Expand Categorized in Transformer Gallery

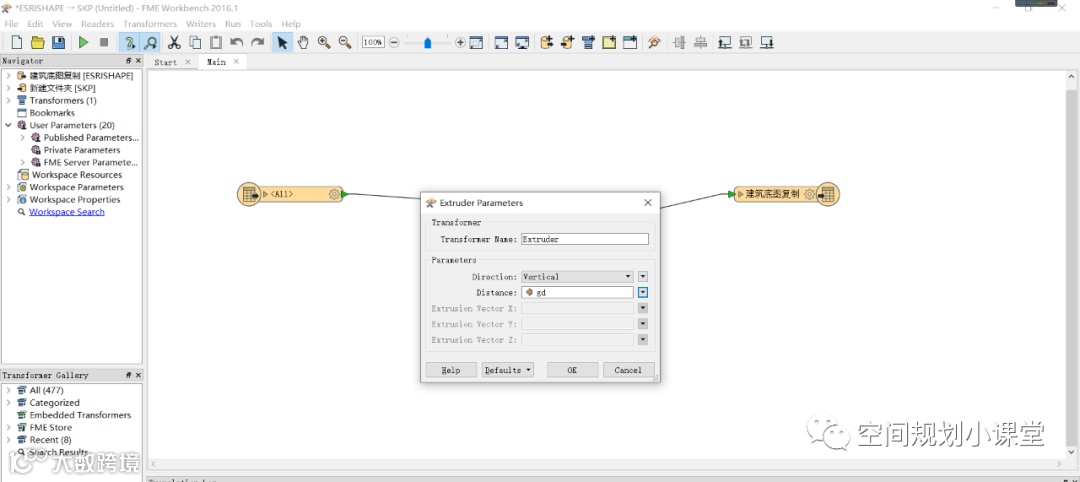pos(8,403)
